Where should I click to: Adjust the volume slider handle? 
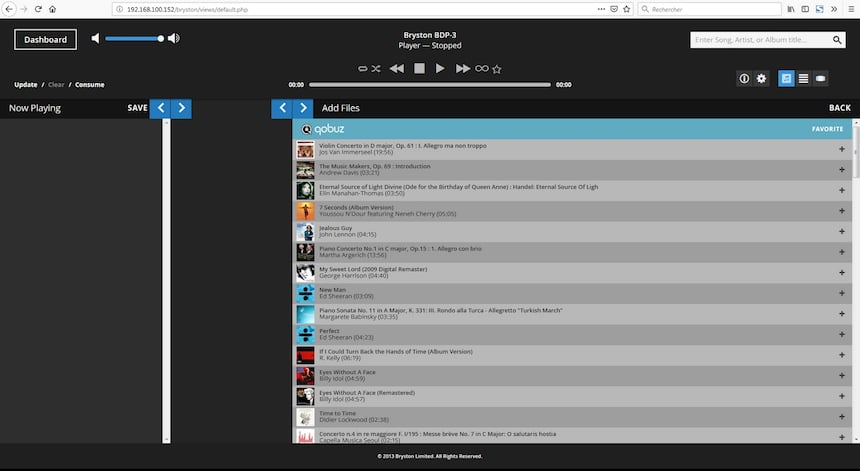point(160,38)
